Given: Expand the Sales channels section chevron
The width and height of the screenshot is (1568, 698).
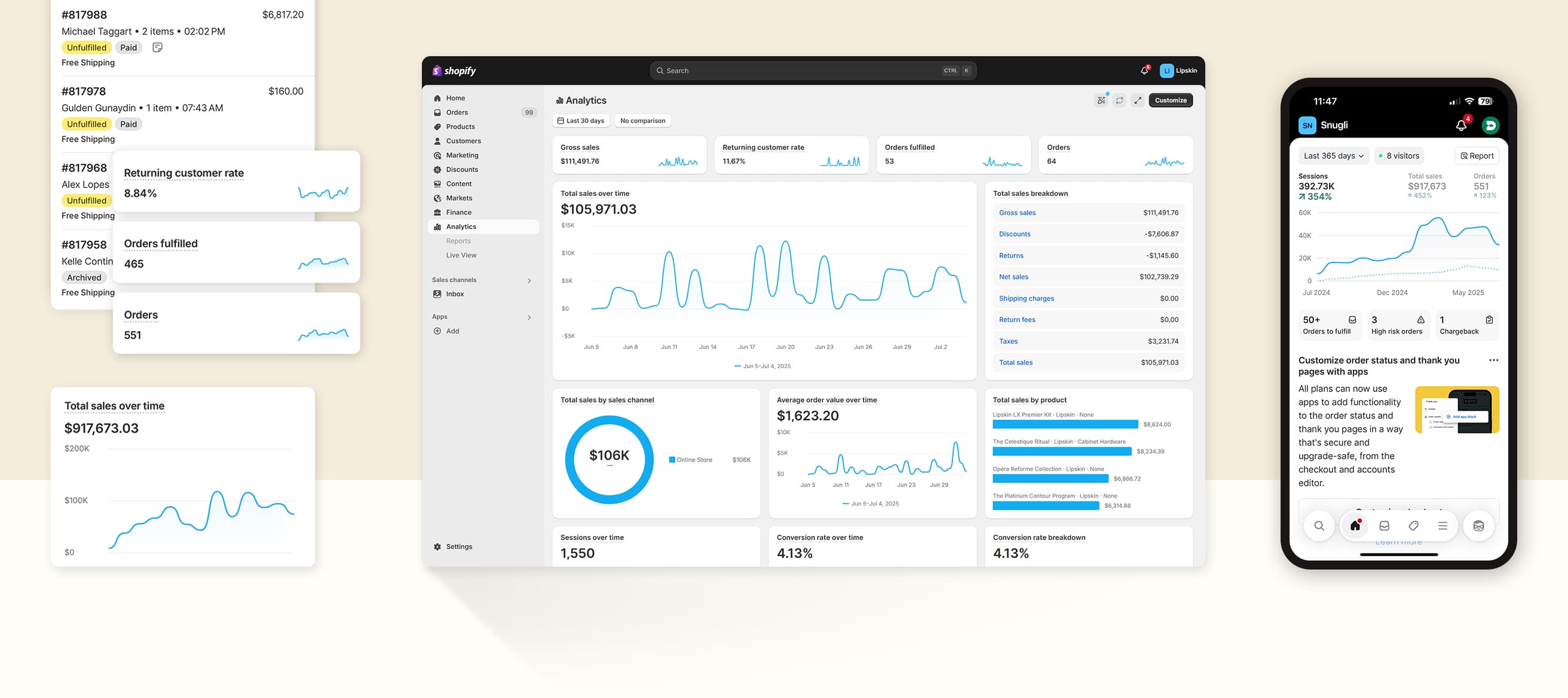Looking at the screenshot, I should (x=529, y=280).
